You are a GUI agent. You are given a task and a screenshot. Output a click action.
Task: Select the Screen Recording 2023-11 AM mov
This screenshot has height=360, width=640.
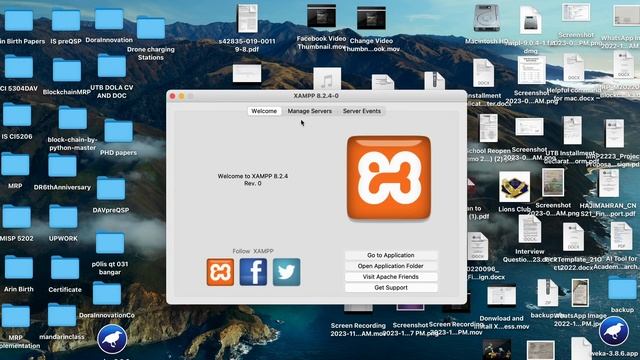[x=358, y=309]
